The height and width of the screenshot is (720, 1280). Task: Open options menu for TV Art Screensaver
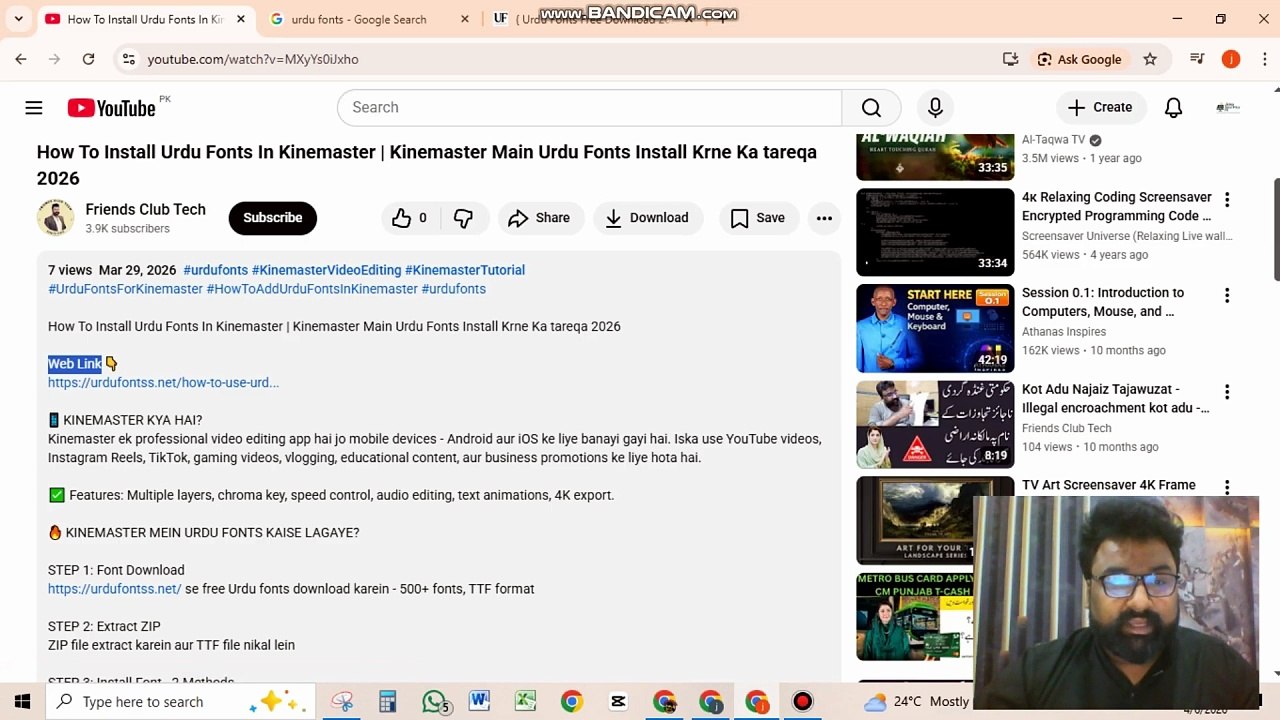click(x=1227, y=487)
